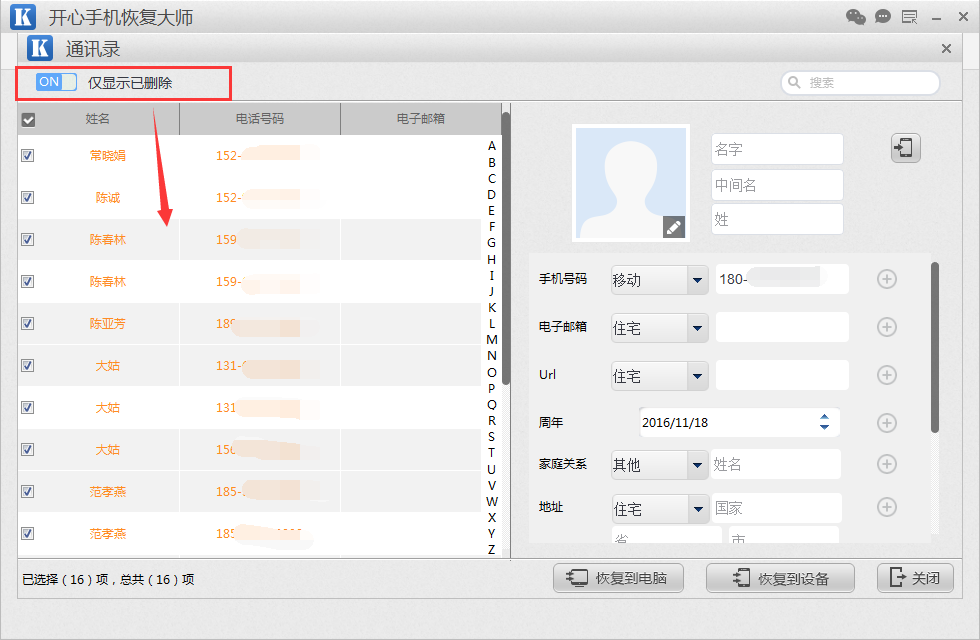
Task: Click the 恢复到电脑 button
Action: tap(618, 578)
